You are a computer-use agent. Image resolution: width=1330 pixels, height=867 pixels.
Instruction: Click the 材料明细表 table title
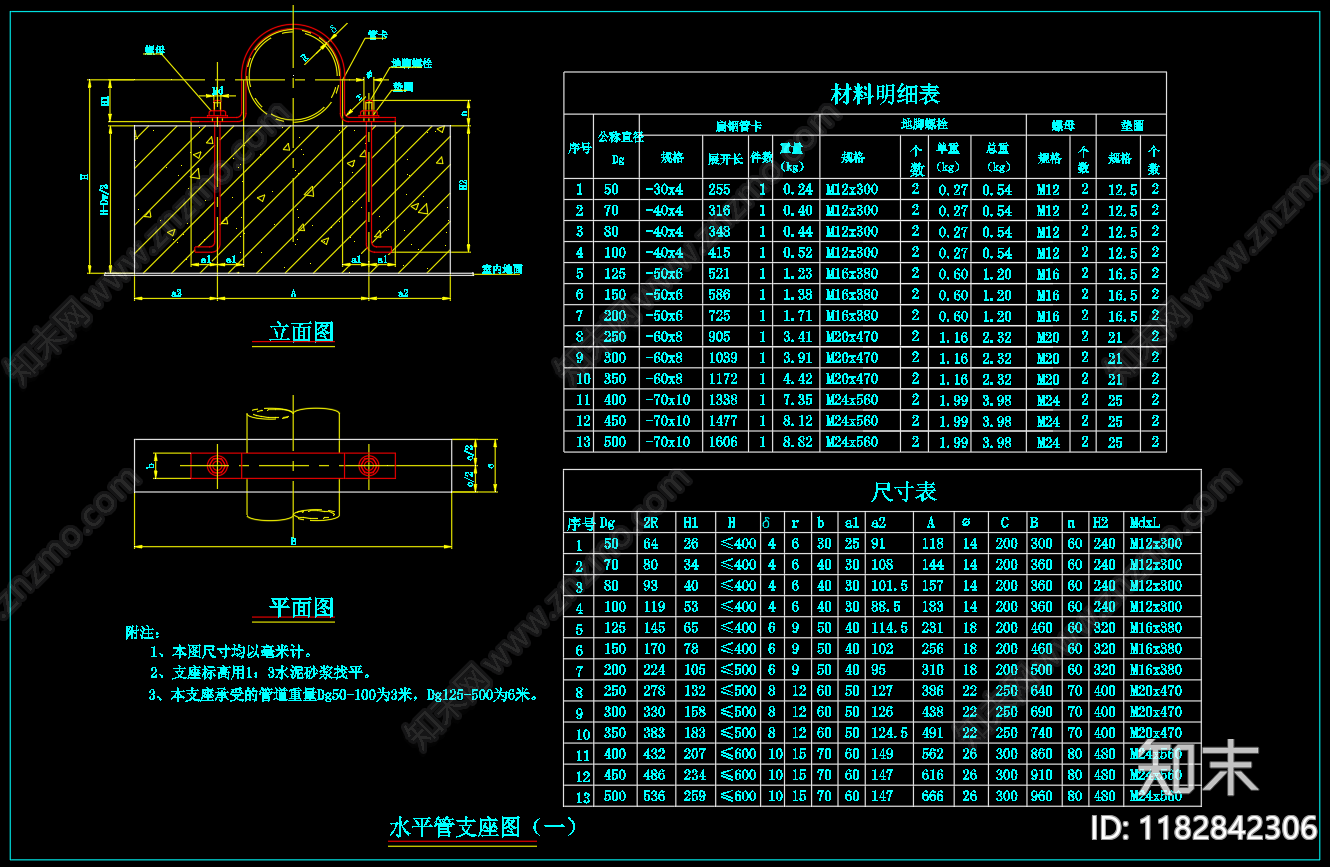[x=885, y=94]
